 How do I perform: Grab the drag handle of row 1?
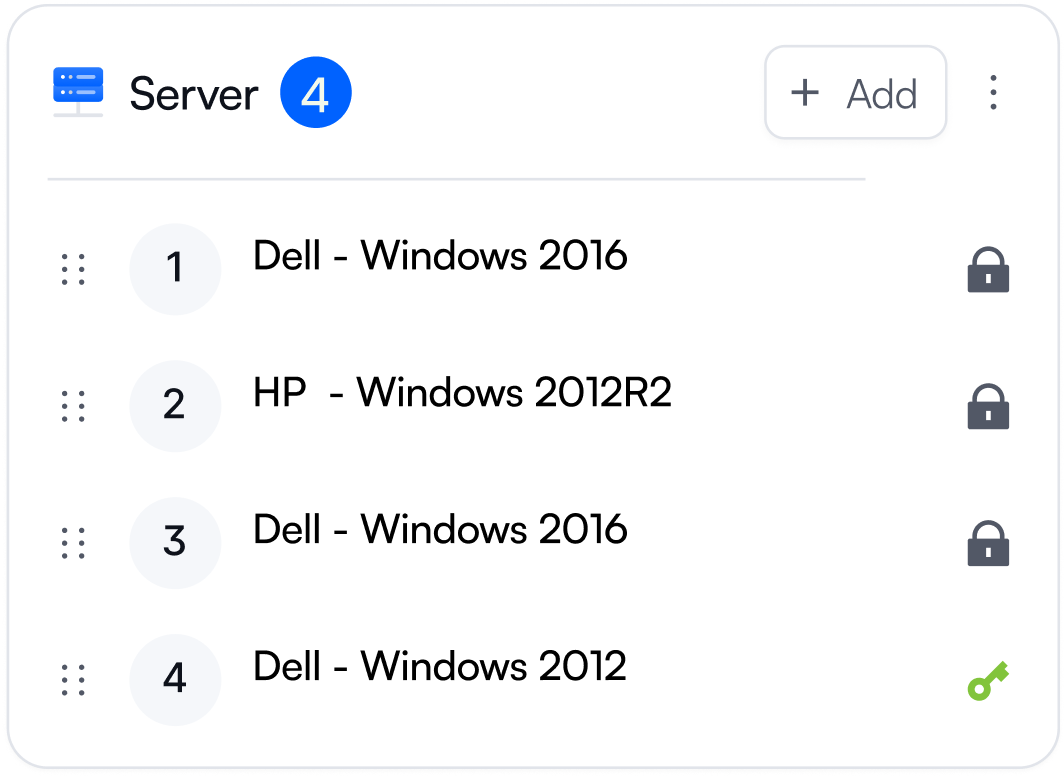coord(73,269)
